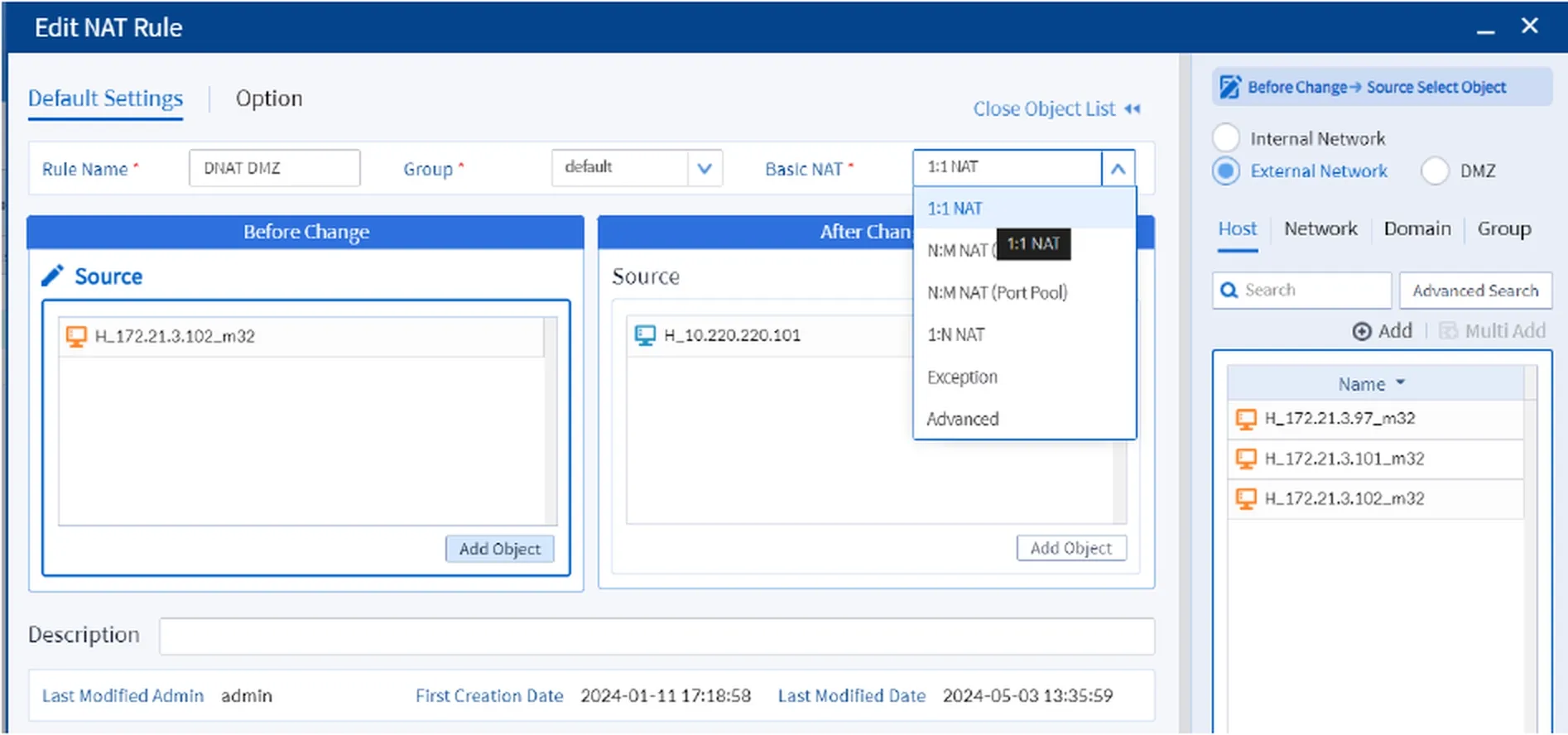Image resolution: width=1568 pixels, height=735 pixels.
Task: Click Close Object List link
Action: click(x=1044, y=109)
